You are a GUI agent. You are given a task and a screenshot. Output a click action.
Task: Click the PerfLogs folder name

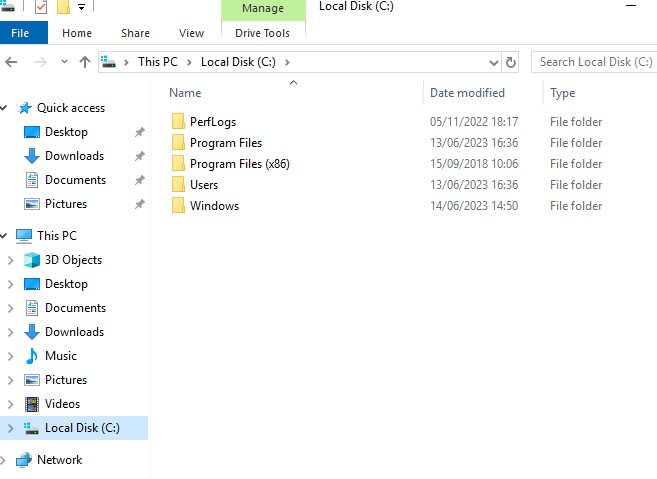(x=213, y=122)
